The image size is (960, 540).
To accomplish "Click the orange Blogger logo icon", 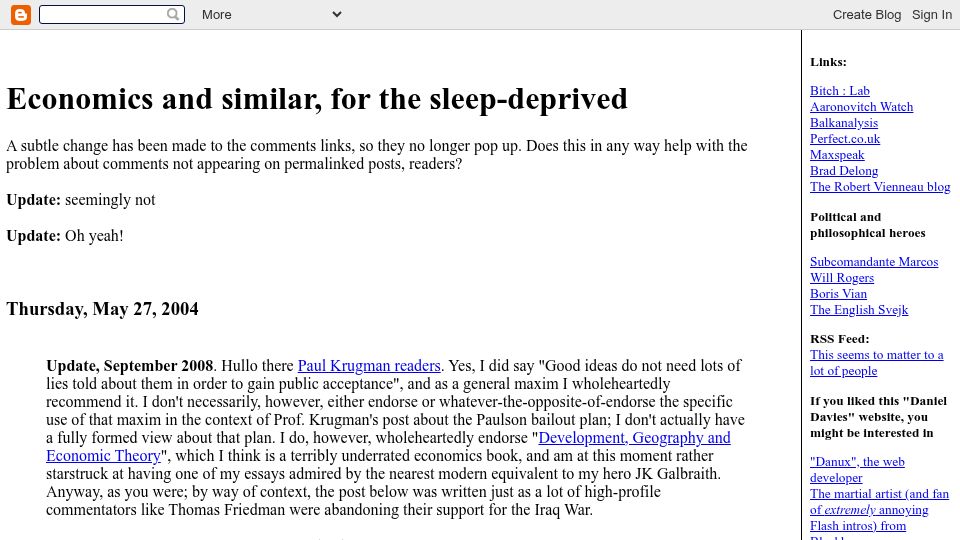I will (21, 15).
